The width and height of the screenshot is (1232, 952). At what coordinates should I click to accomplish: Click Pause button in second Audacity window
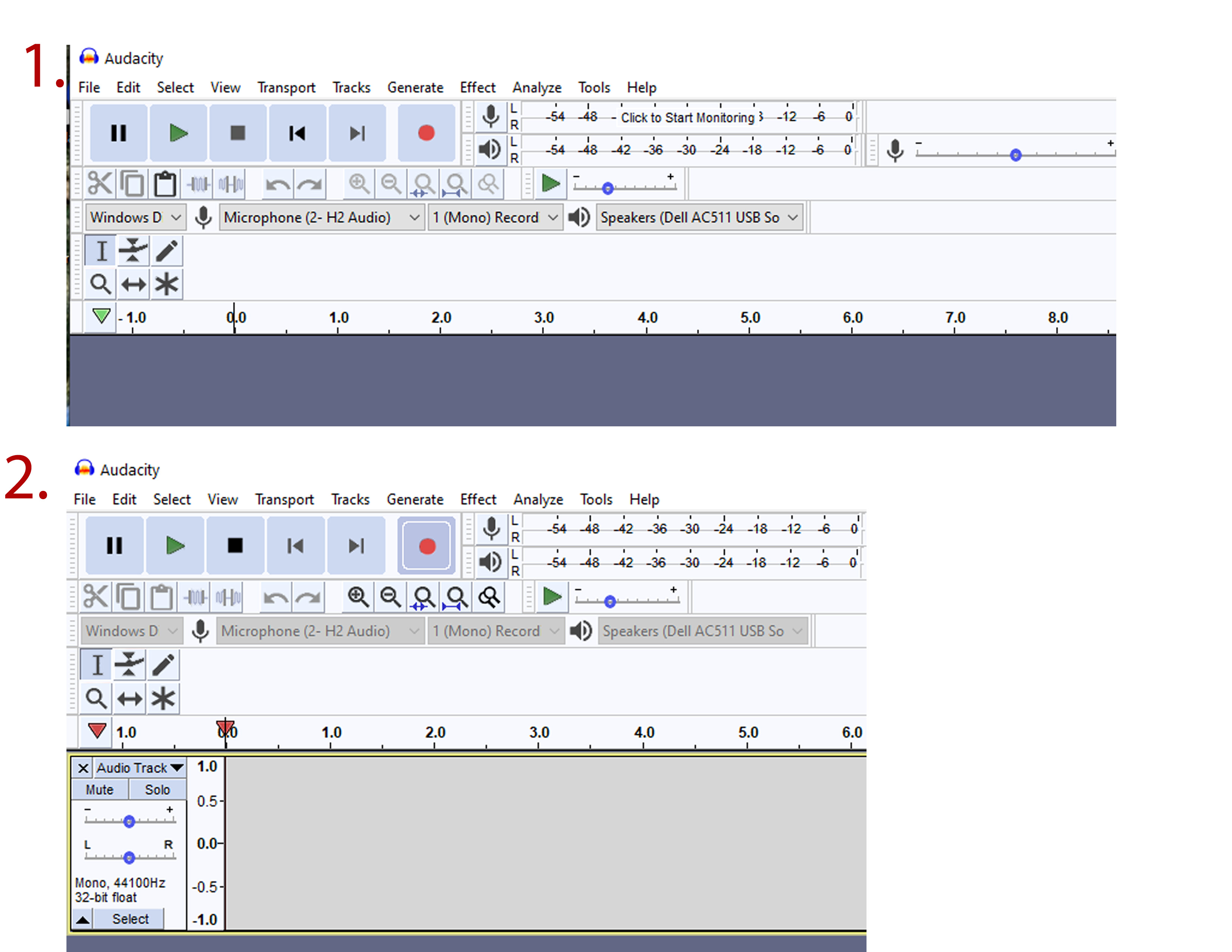[x=115, y=545]
